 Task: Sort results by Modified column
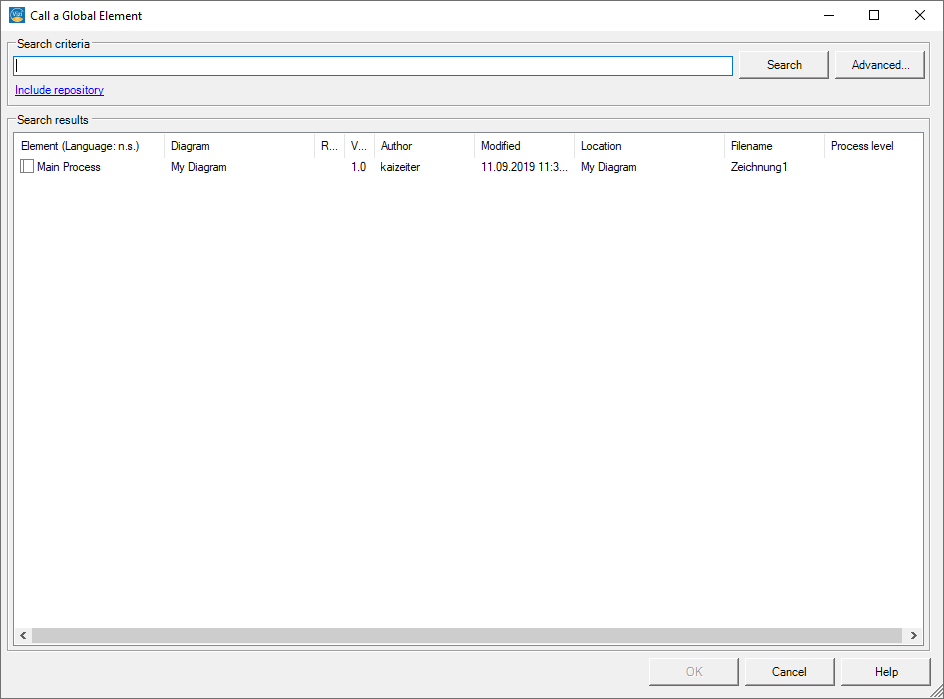point(523,146)
